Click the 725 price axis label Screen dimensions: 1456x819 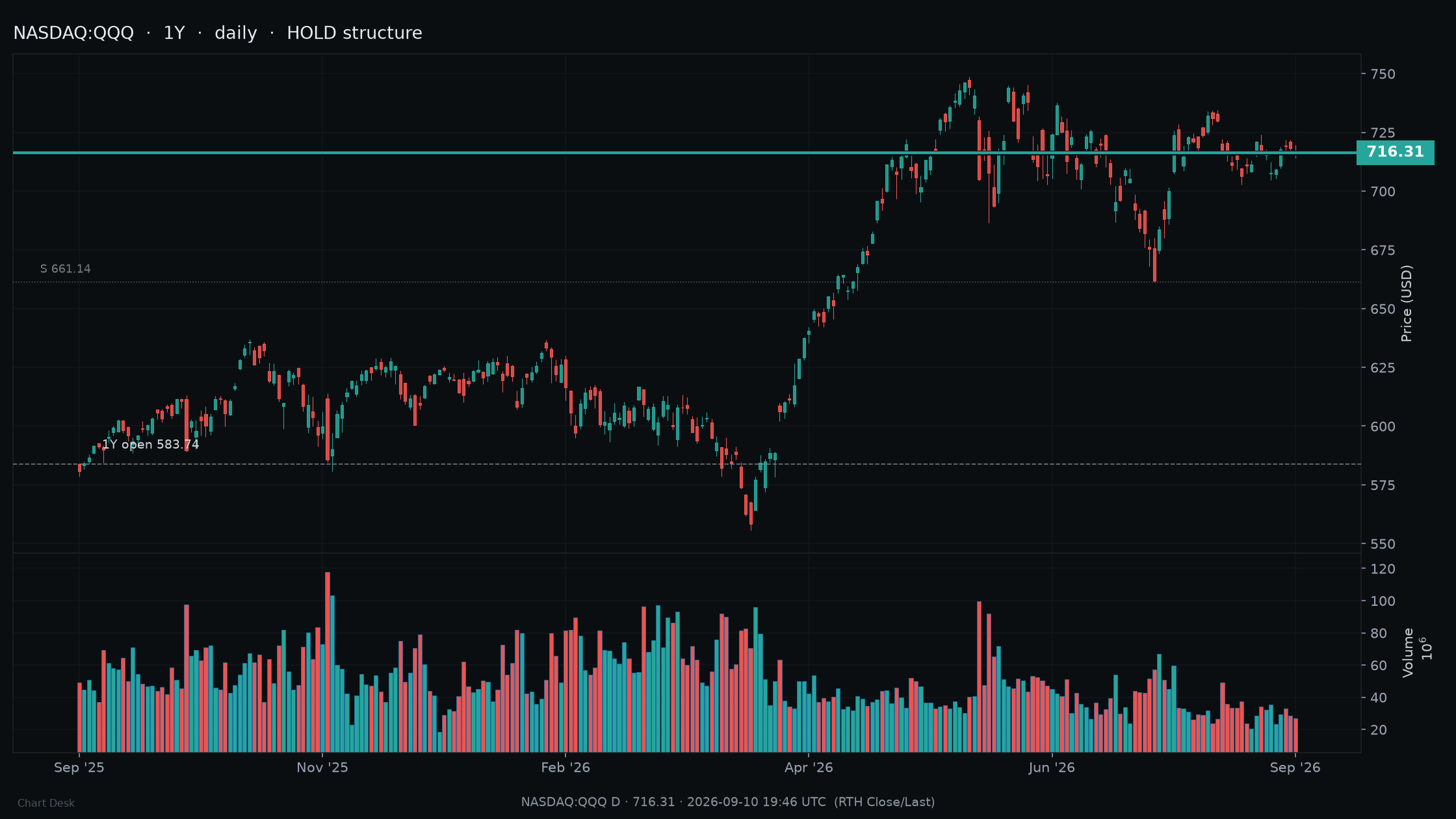pos(1383,133)
